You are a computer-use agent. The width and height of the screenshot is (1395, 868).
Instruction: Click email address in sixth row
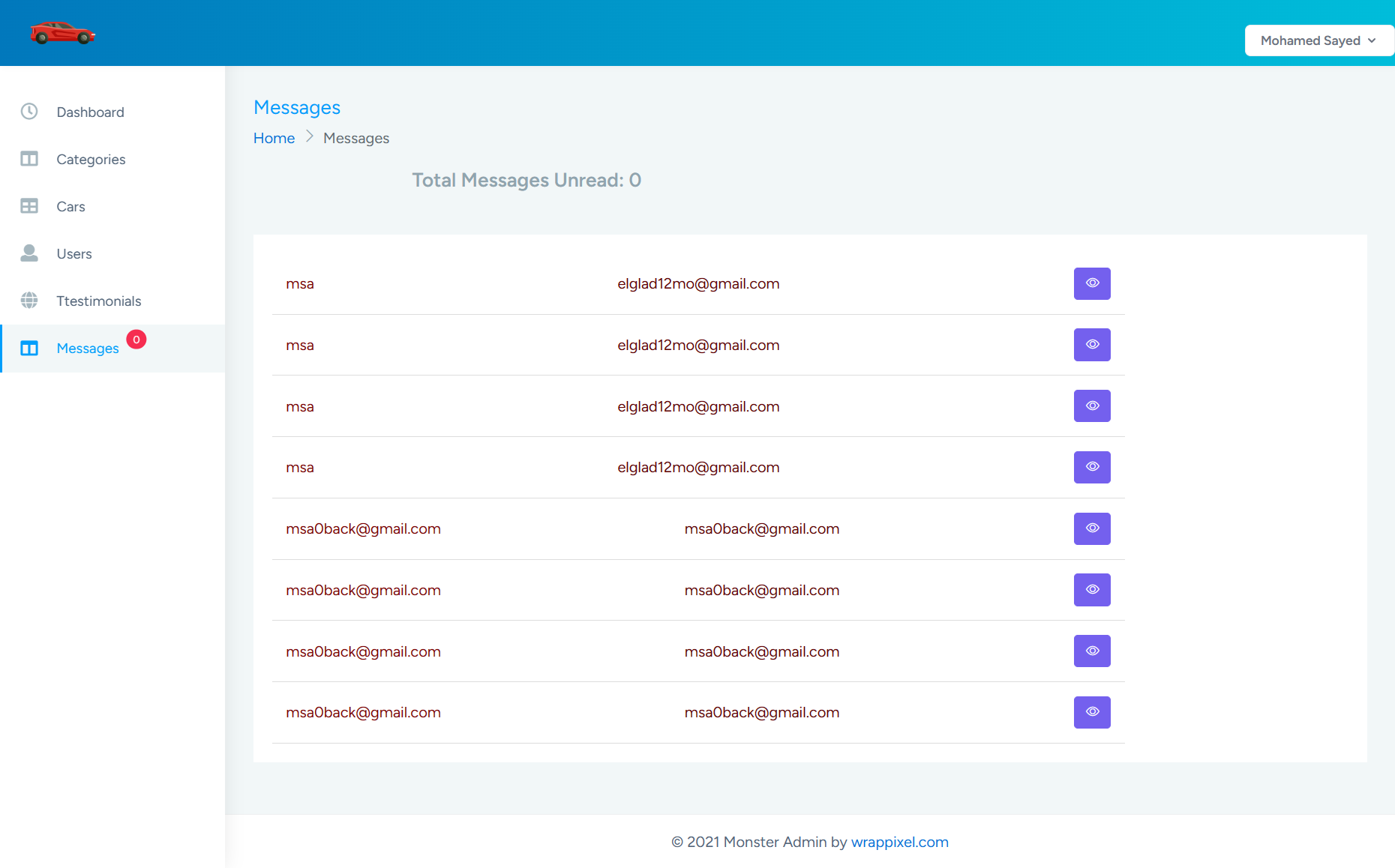762,591
